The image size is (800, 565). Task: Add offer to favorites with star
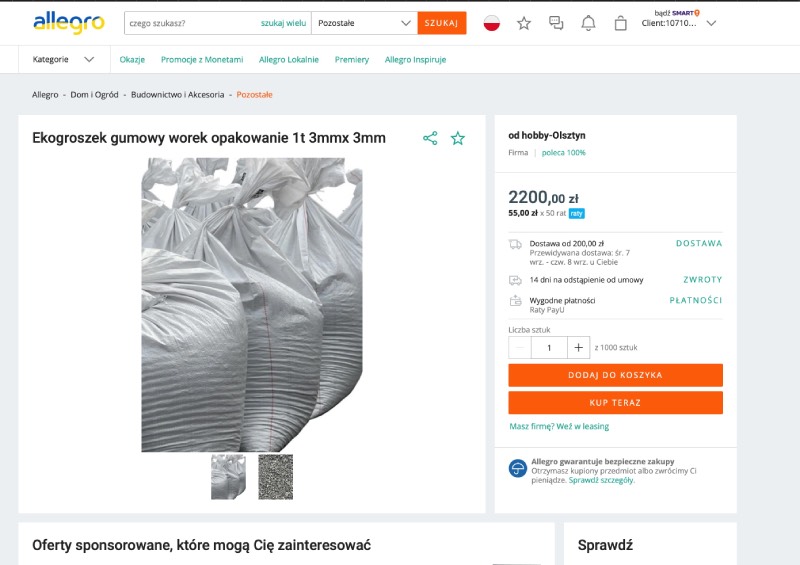(x=458, y=138)
